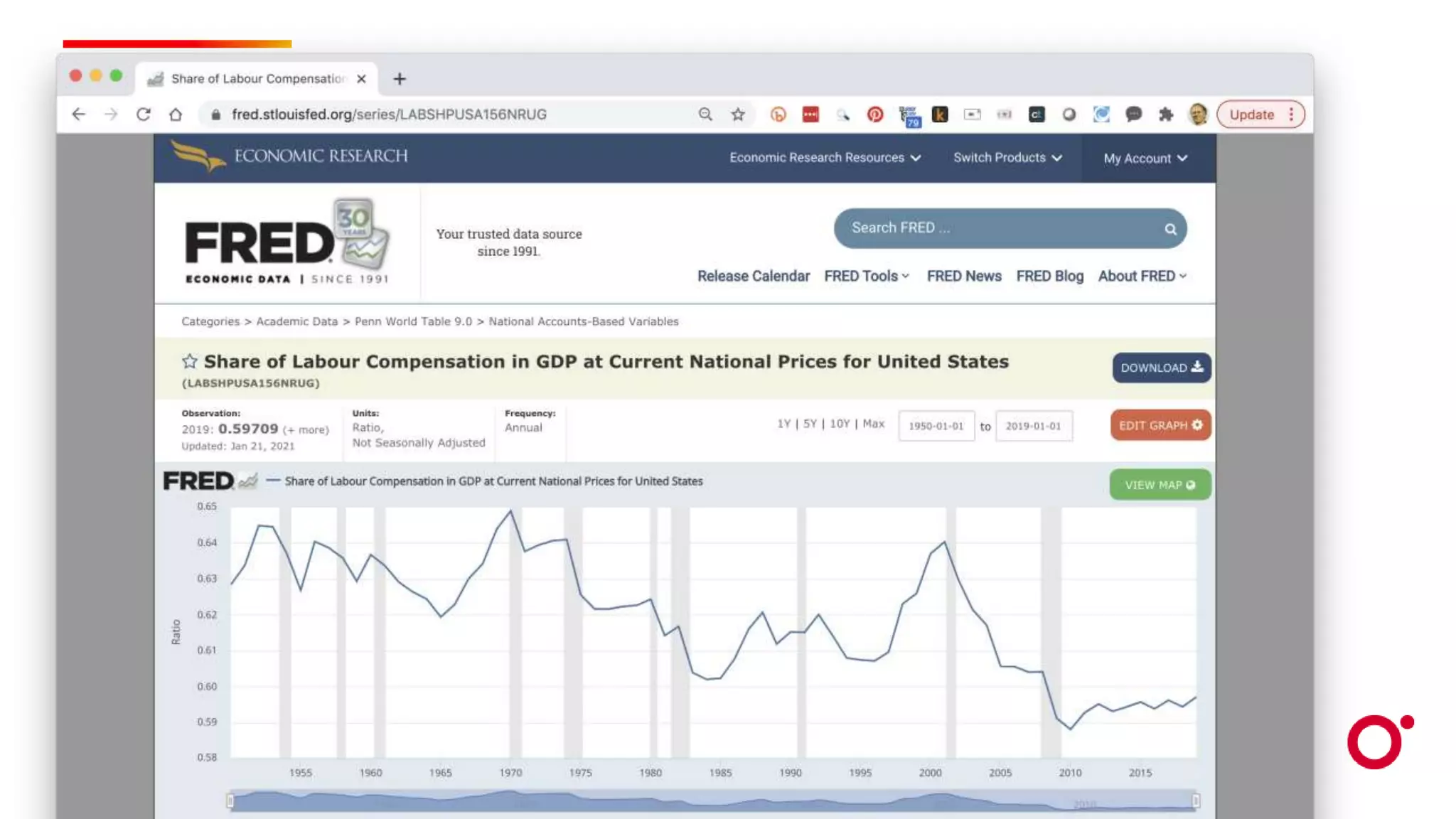Go to FRED Blog
The height and width of the screenshot is (819, 1456).
[1049, 276]
